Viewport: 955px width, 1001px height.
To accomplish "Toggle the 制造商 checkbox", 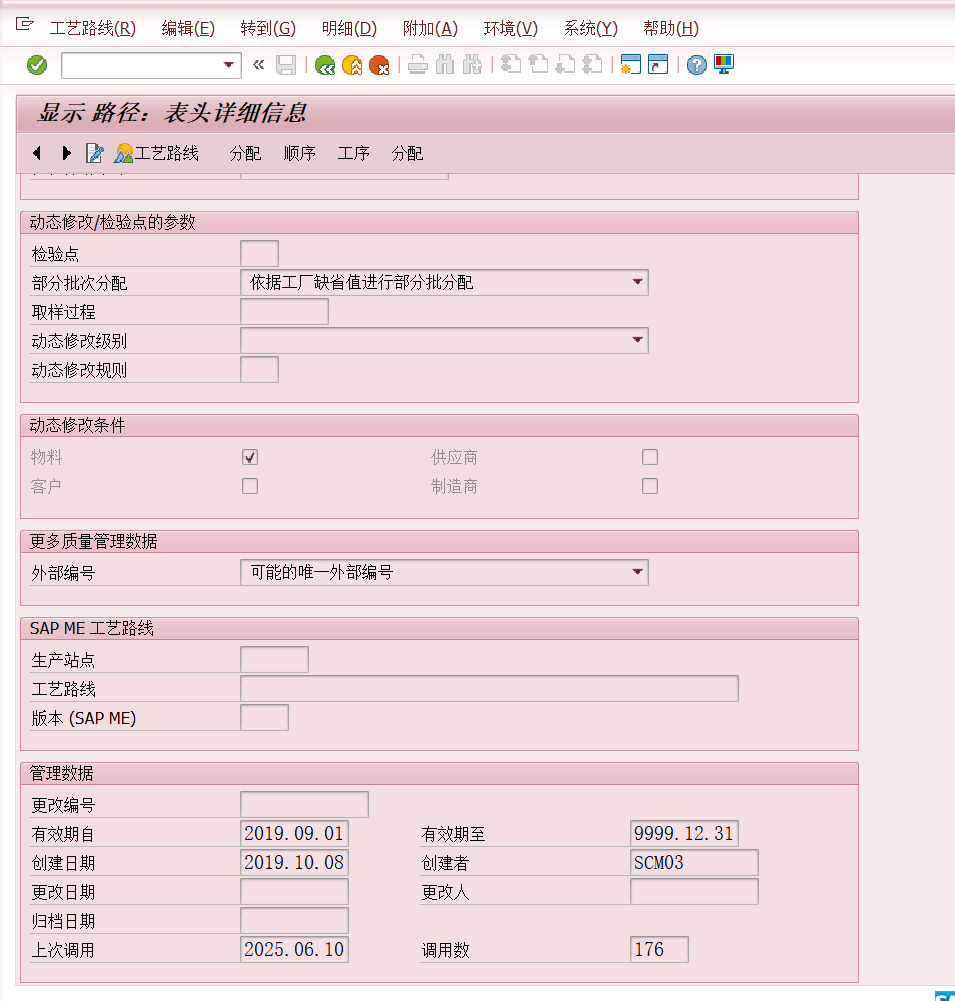I will 650,486.
